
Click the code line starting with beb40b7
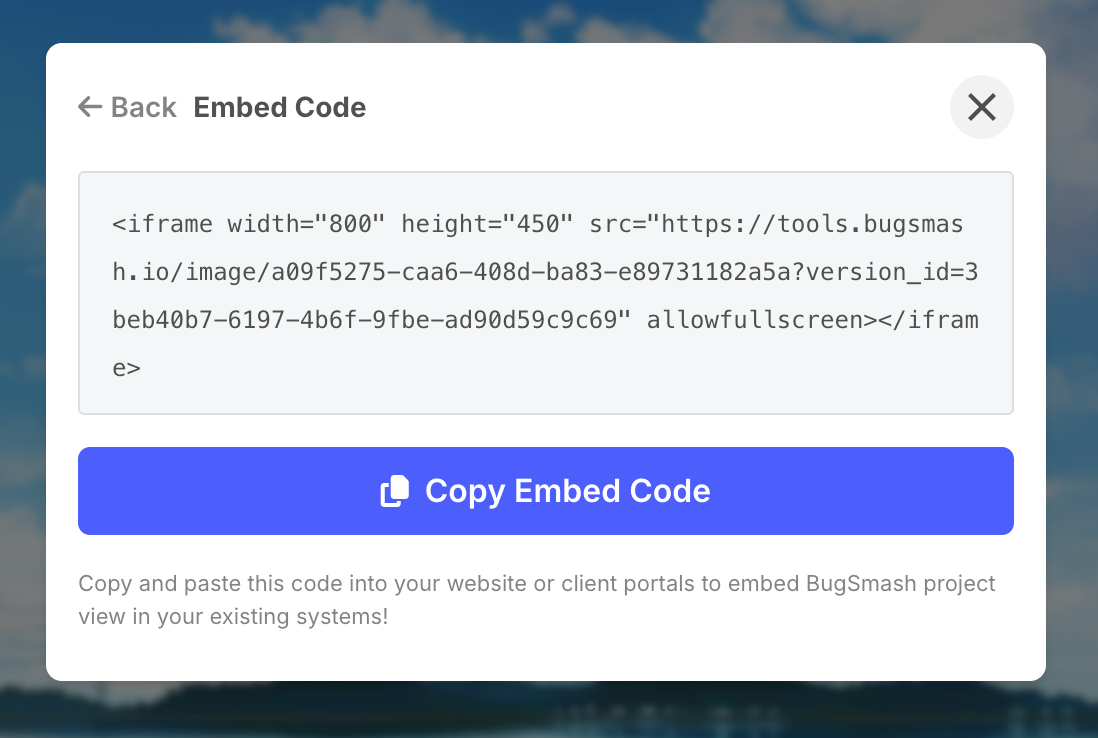pyautogui.click(x=370, y=320)
